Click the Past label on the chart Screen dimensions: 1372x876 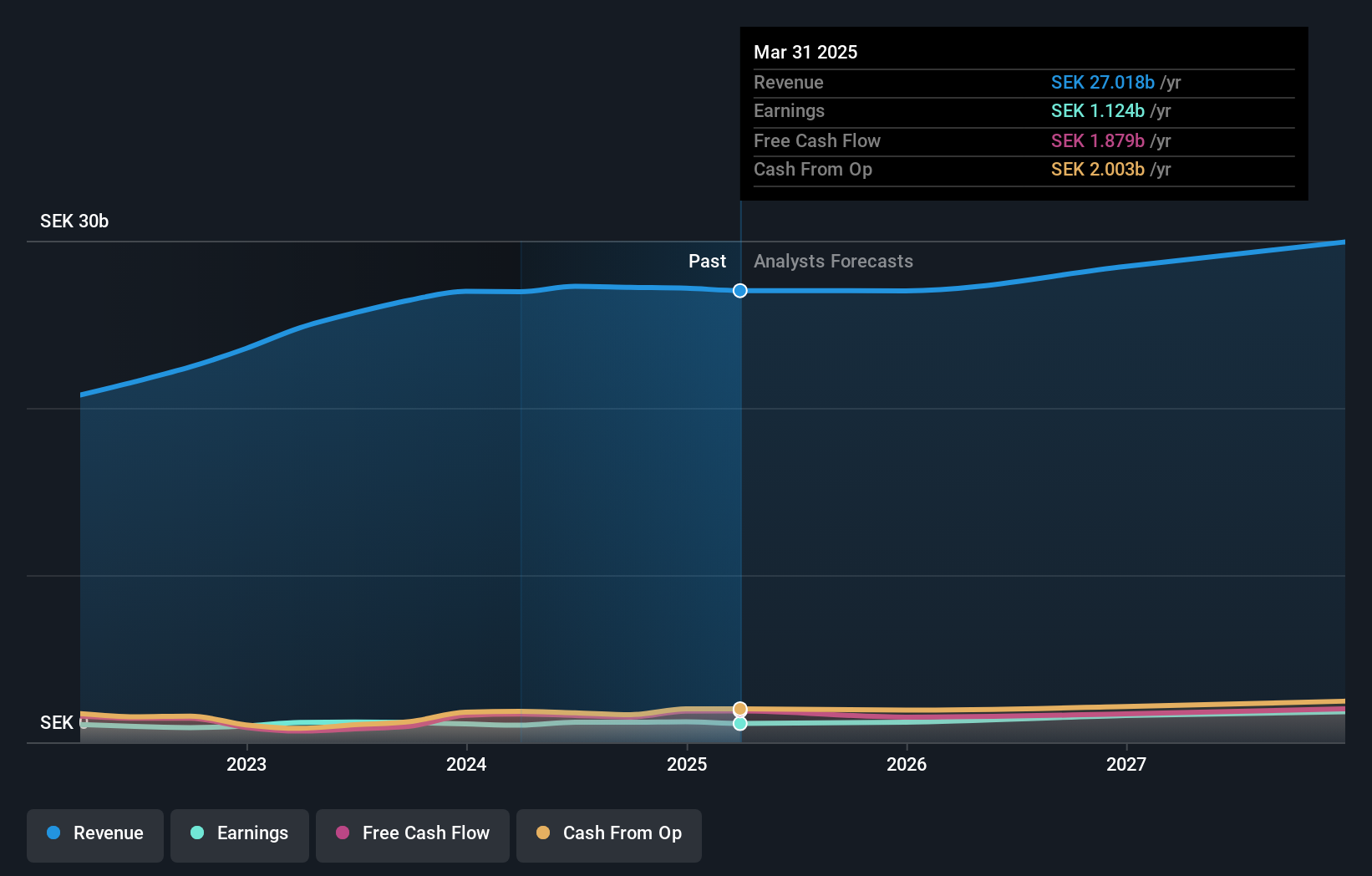tap(707, 261)
